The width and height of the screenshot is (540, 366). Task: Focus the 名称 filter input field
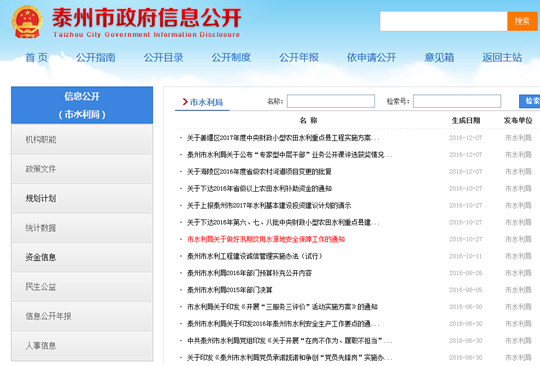pyautogui.click(x=331, y=101)
